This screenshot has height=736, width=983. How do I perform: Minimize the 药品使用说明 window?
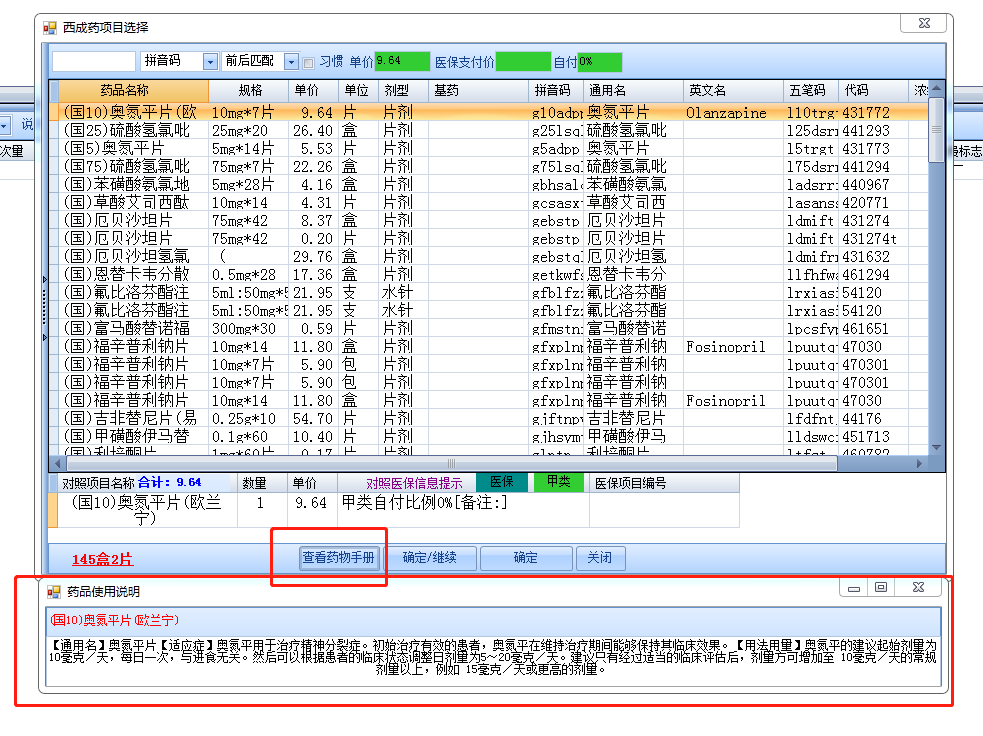(x=853, y=588)
